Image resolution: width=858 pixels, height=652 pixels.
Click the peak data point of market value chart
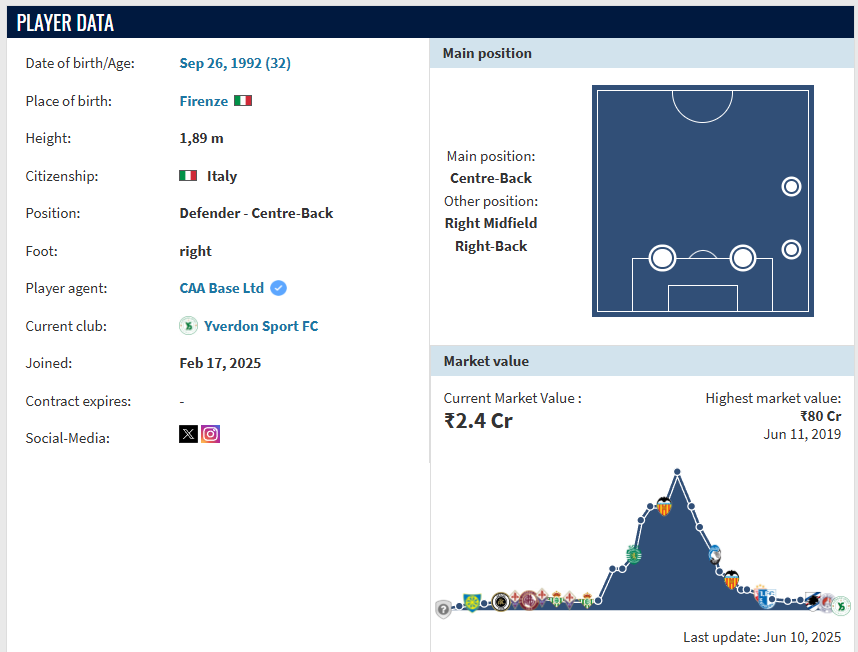677,471
